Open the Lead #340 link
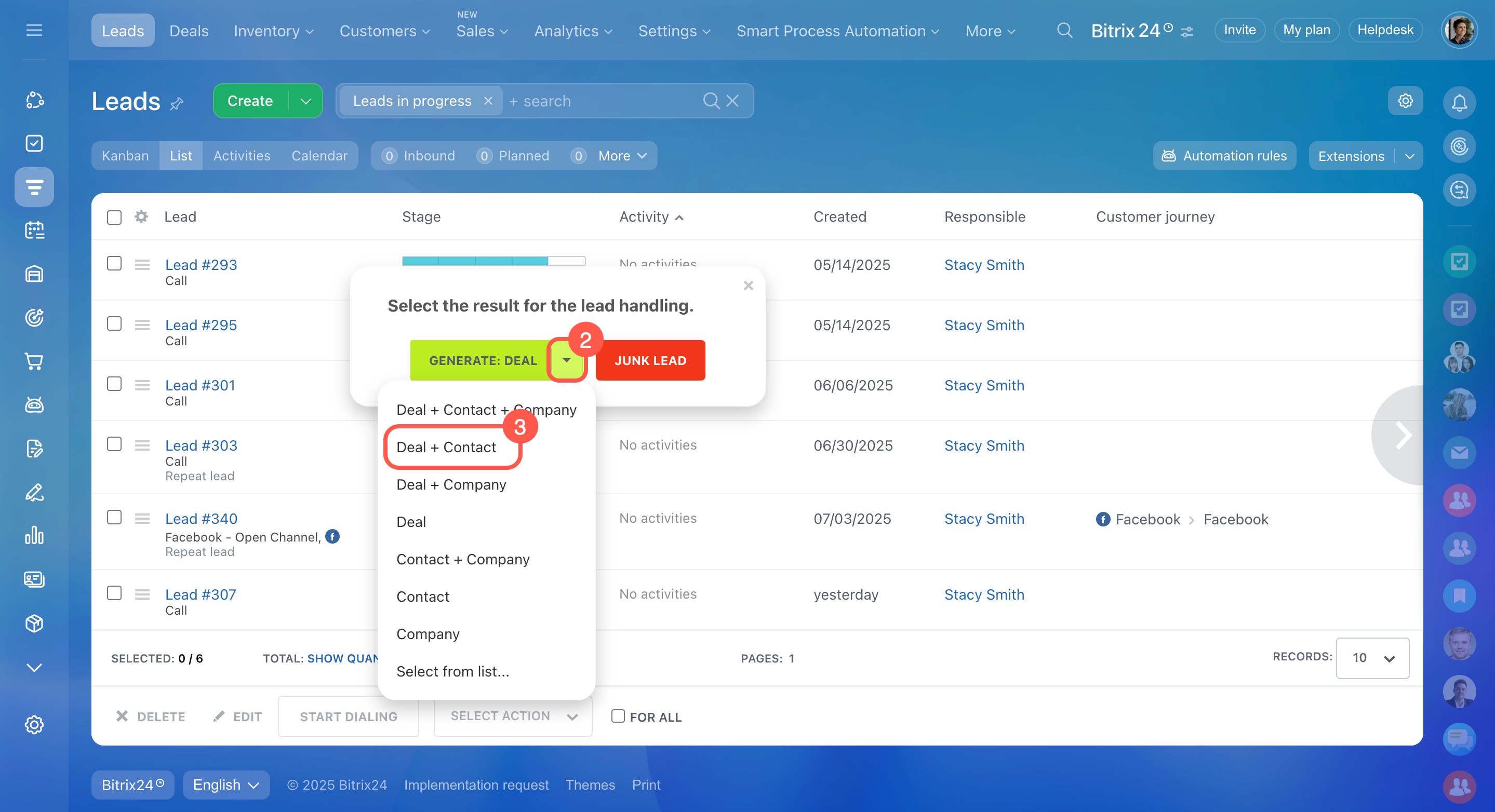This screenshot has height=812, width=1495. (201, 519)
